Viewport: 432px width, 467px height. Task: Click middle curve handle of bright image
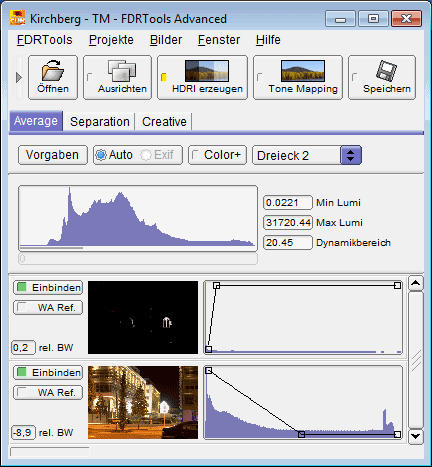click(x=301, y=434)
